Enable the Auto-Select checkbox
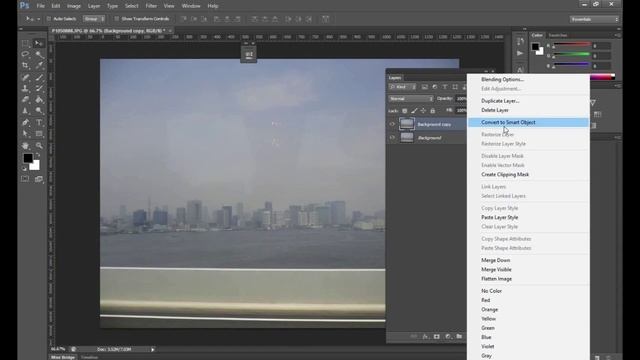The width and height of the screenshot is (640, 360). coord(49,19)
